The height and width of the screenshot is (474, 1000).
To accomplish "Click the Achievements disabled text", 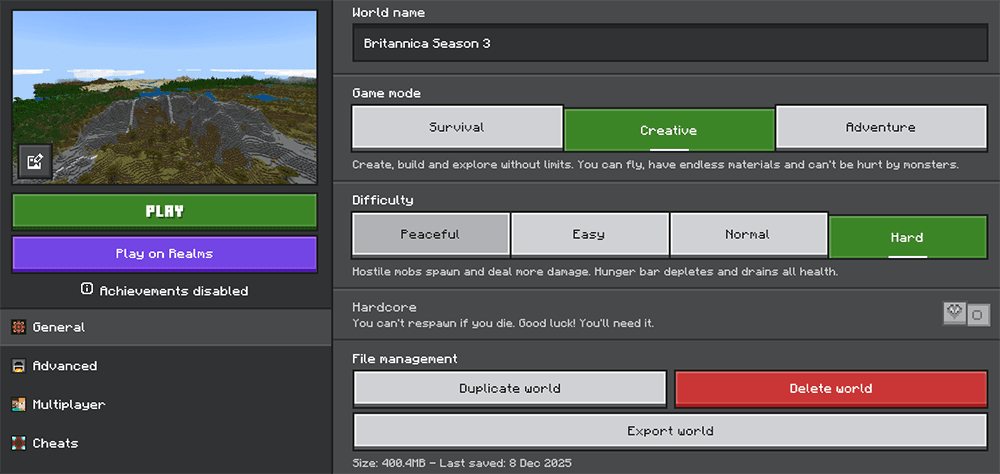I will pyautogui.click(x=173, y=291).
